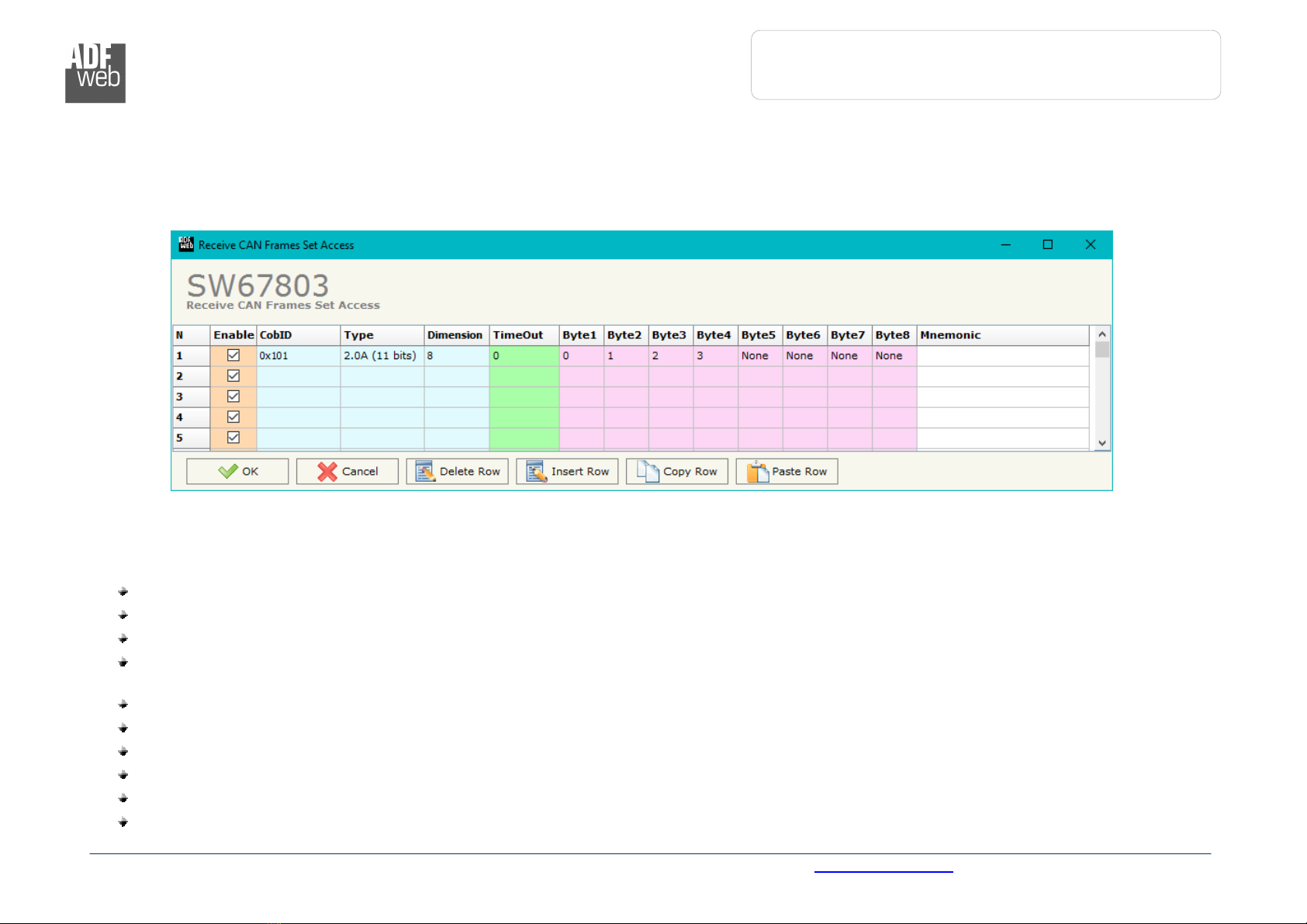
Task: Minimize the Receive CAN Frames window
Action: coord(1006,244)
